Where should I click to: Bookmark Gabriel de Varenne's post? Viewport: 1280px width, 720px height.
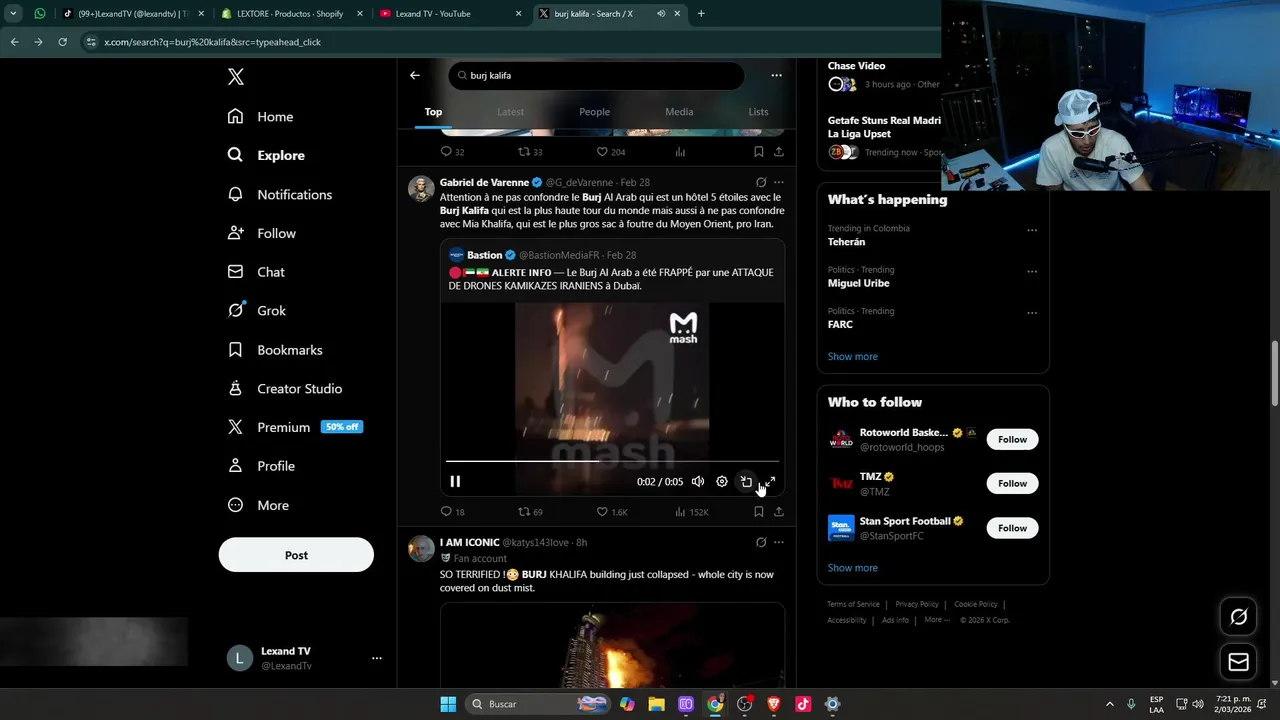tap(758, 512)
